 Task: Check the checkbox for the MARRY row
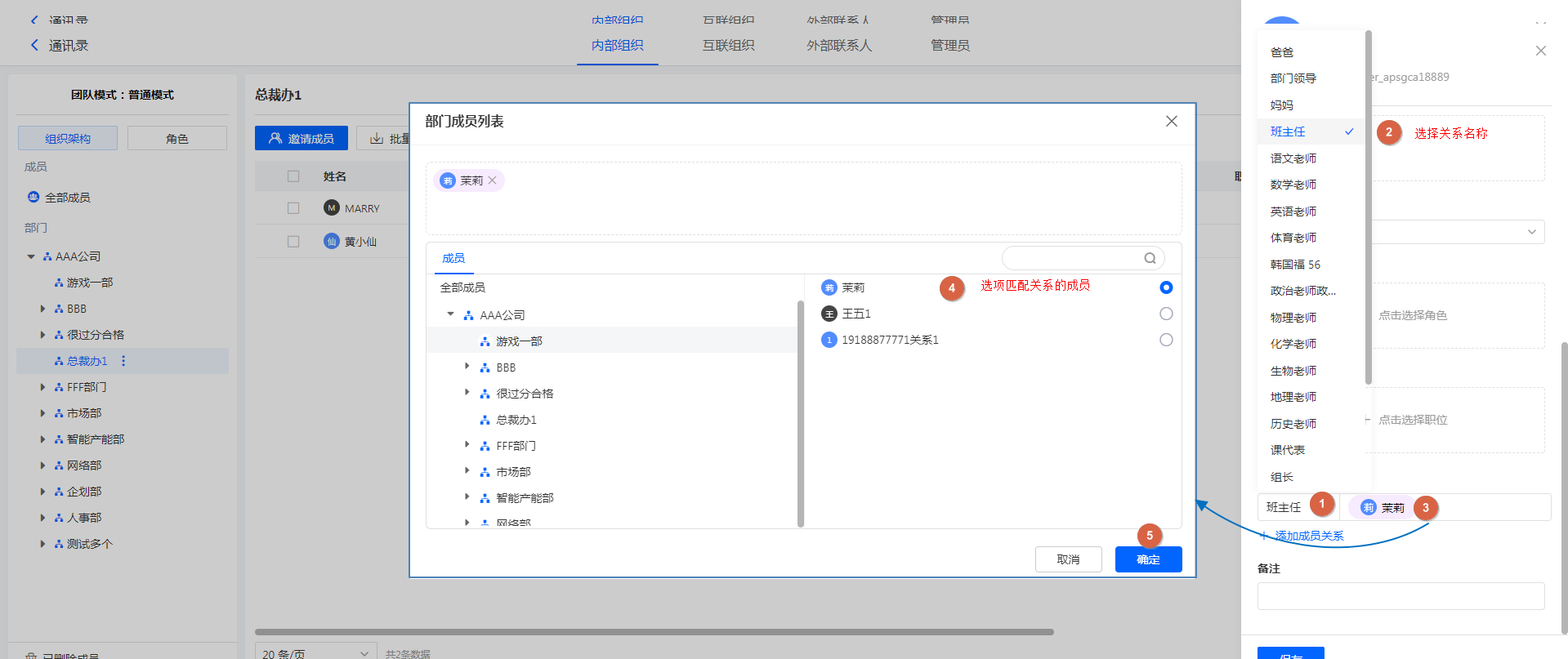pos(293,208)
